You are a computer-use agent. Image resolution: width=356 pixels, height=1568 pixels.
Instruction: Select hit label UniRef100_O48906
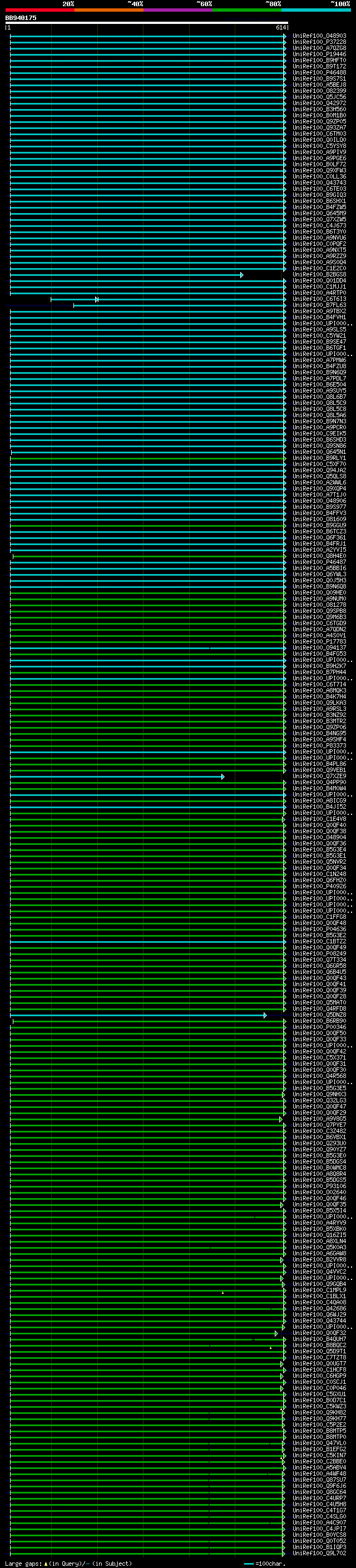pos(319,501)
